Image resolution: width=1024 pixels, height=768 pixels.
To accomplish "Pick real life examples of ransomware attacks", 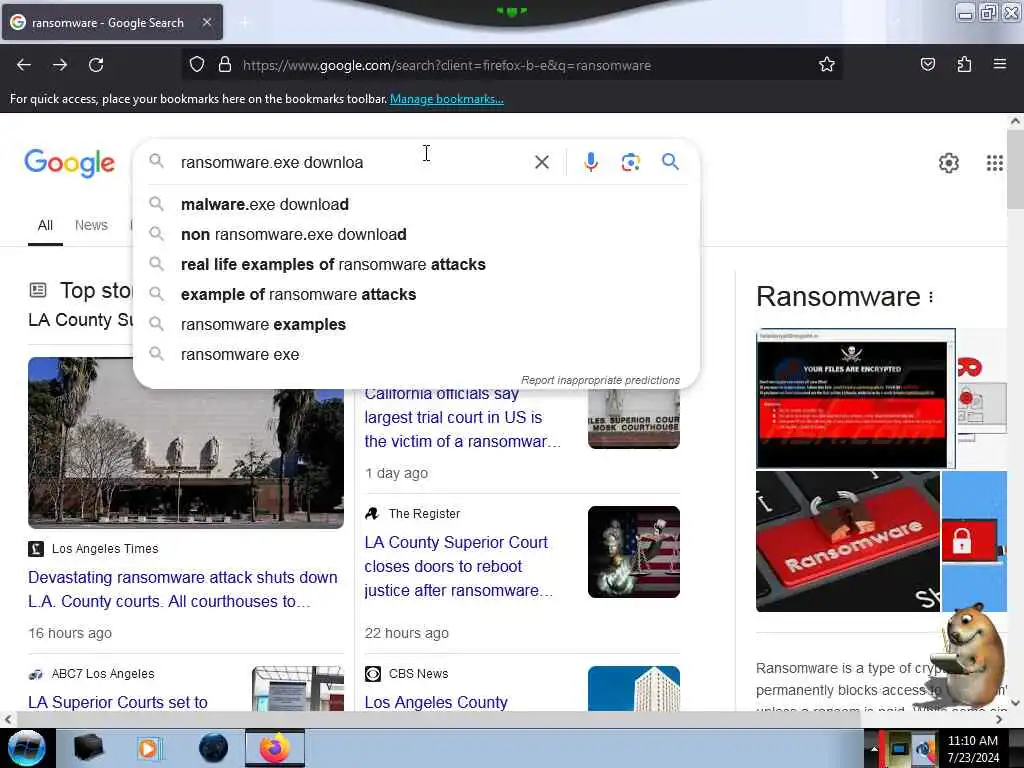I will point(416,264).
